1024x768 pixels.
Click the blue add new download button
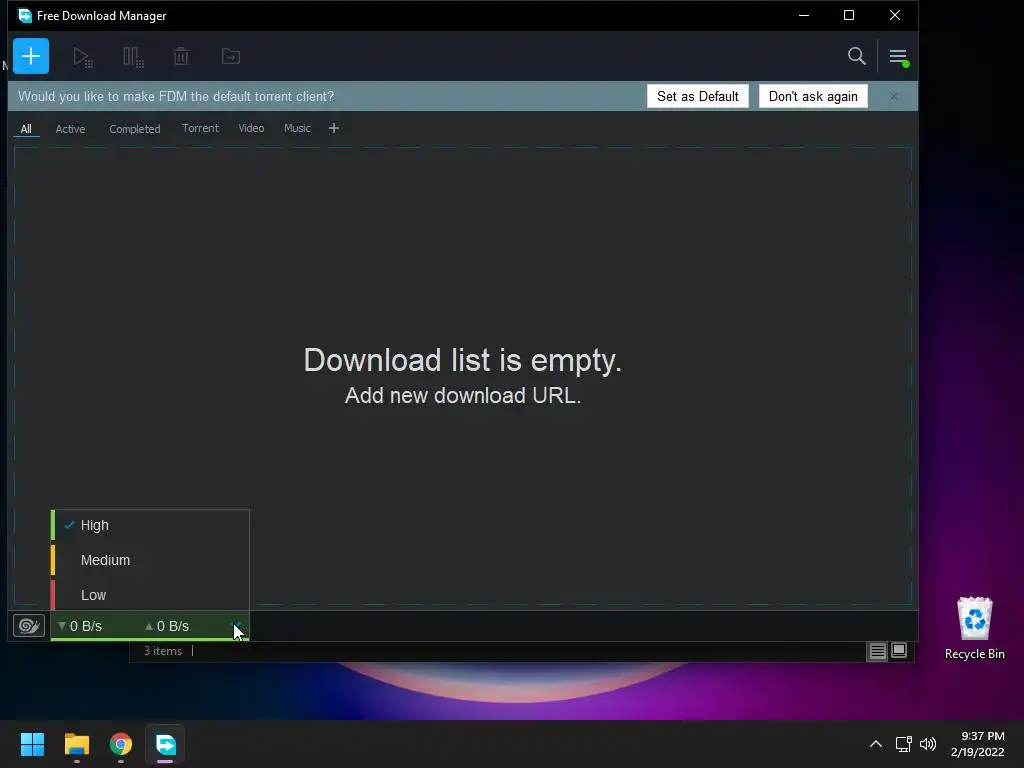(31, 56)
